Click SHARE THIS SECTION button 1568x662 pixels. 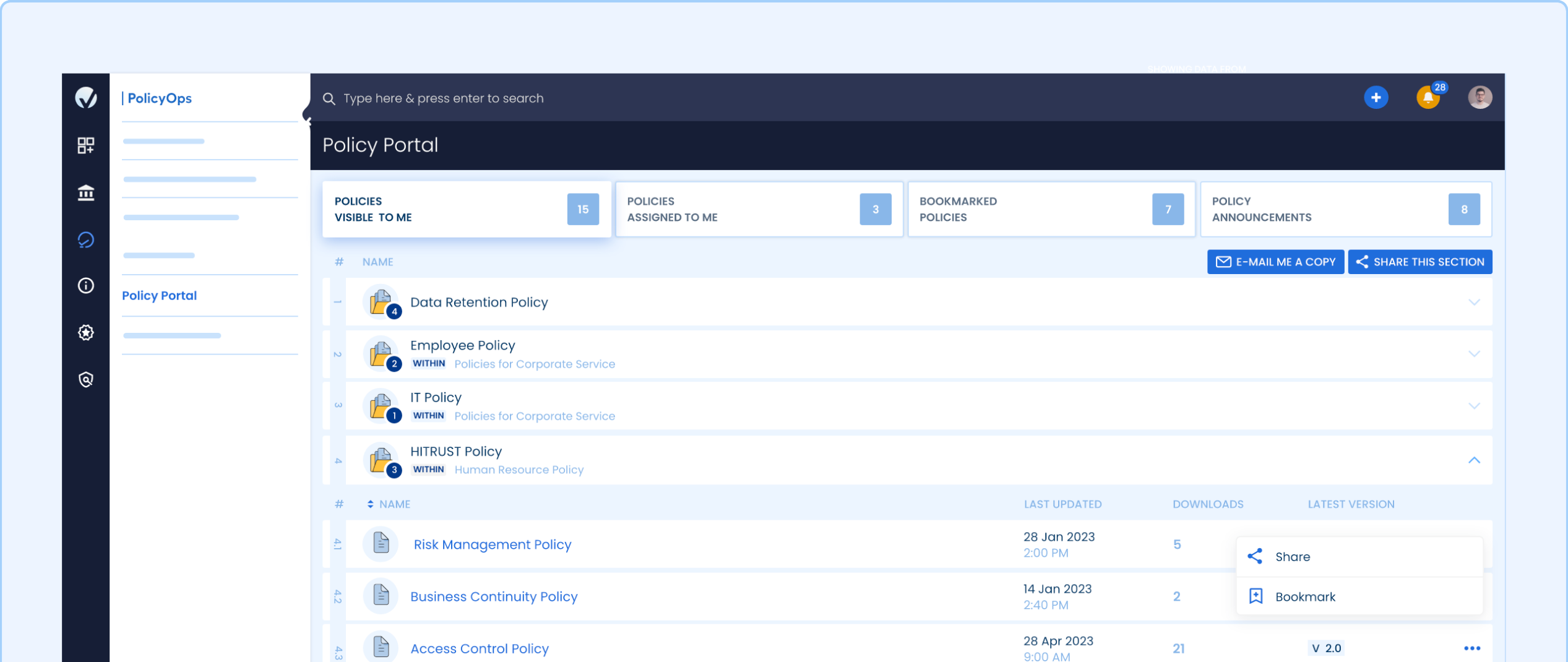1419,262
